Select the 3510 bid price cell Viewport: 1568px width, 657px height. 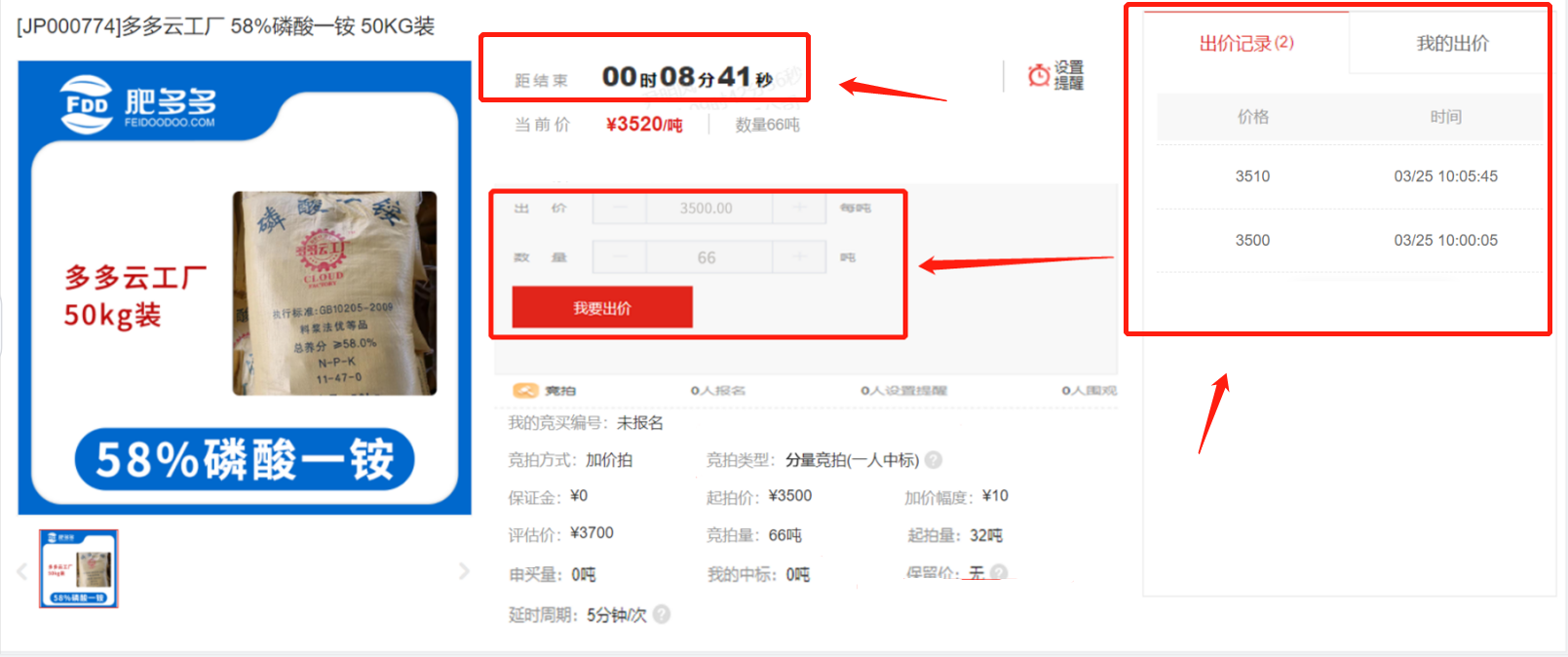pos(1253,176)
